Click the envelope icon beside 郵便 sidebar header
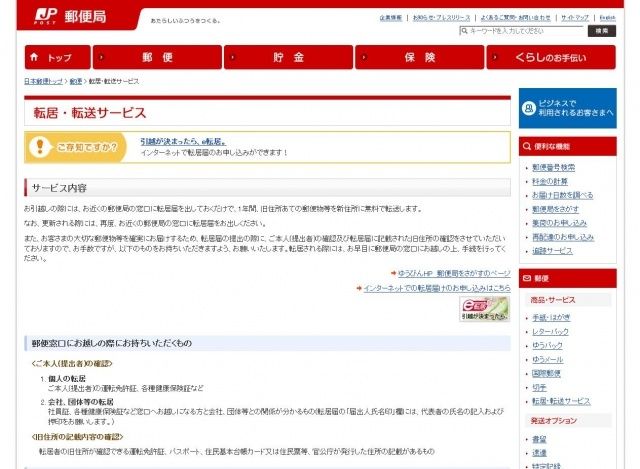640x469 pixels. (x=527, y=278)
